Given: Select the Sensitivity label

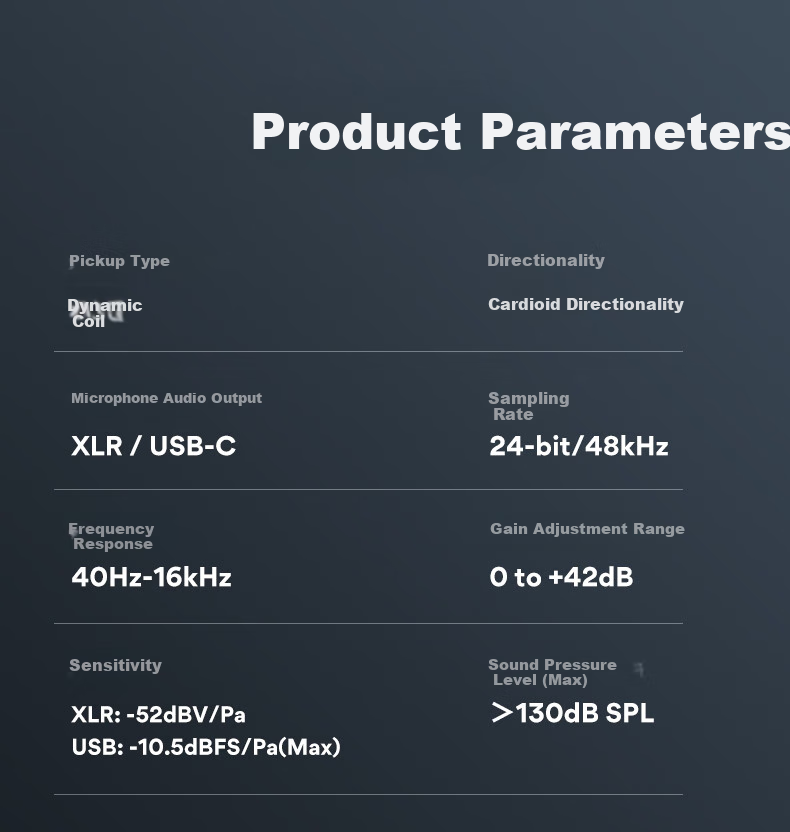Looking at the screenshot, I should (x=116, y=665).
